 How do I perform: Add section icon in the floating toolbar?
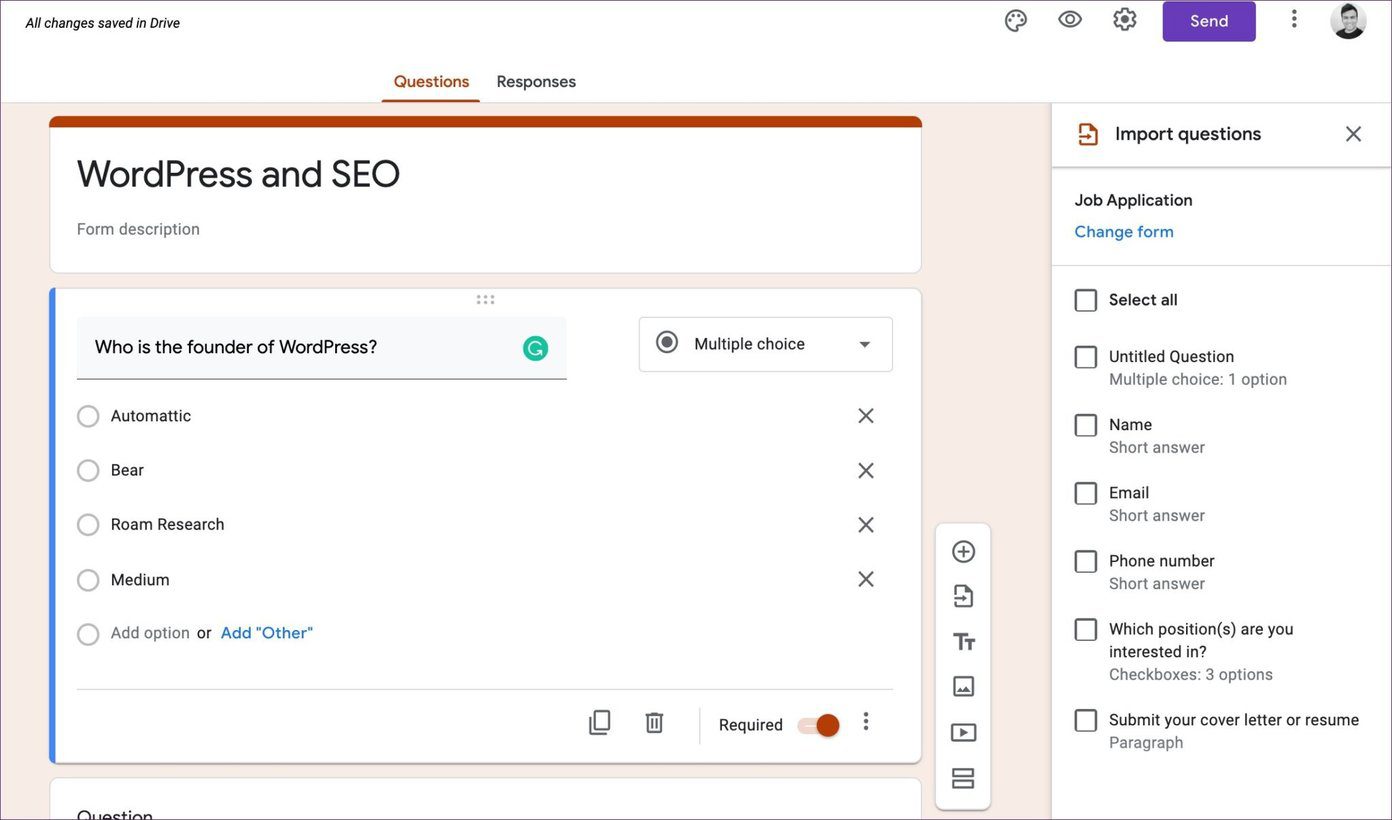tap(963, 778)
